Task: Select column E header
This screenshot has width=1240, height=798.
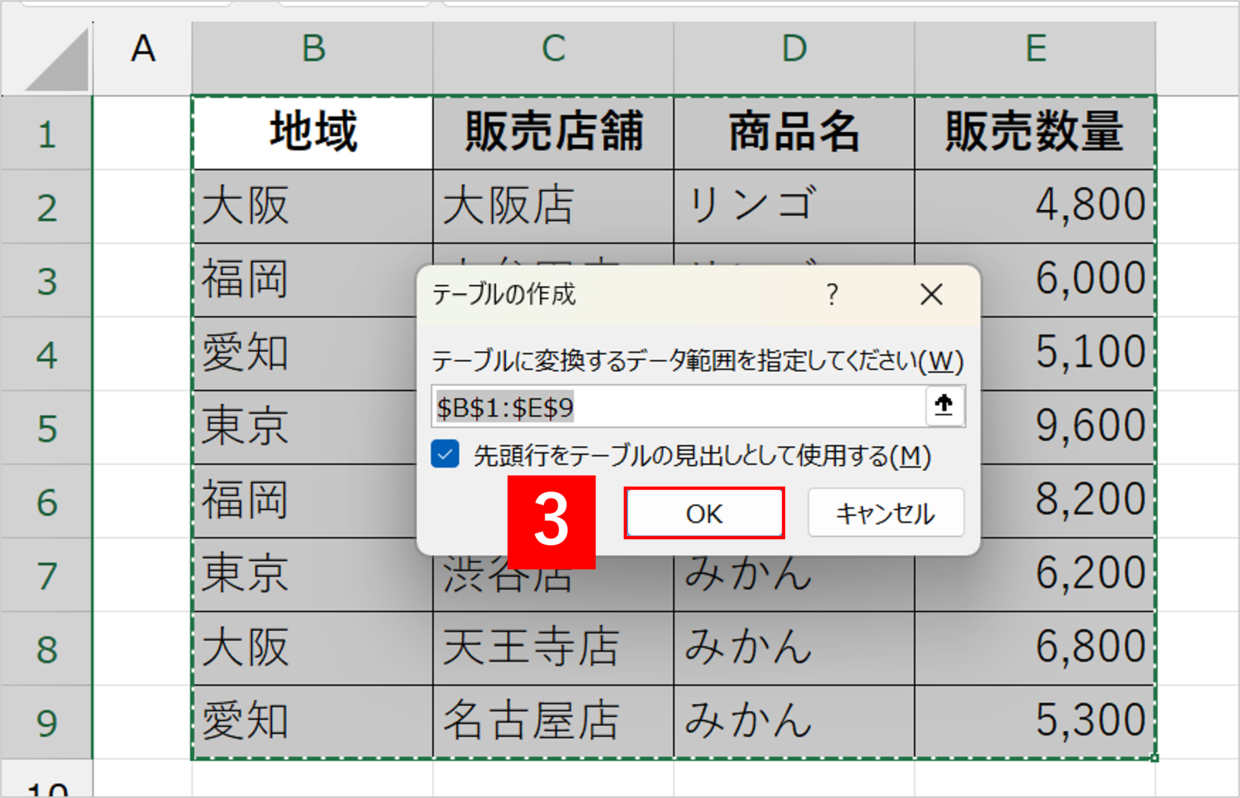Action: 1035,48
